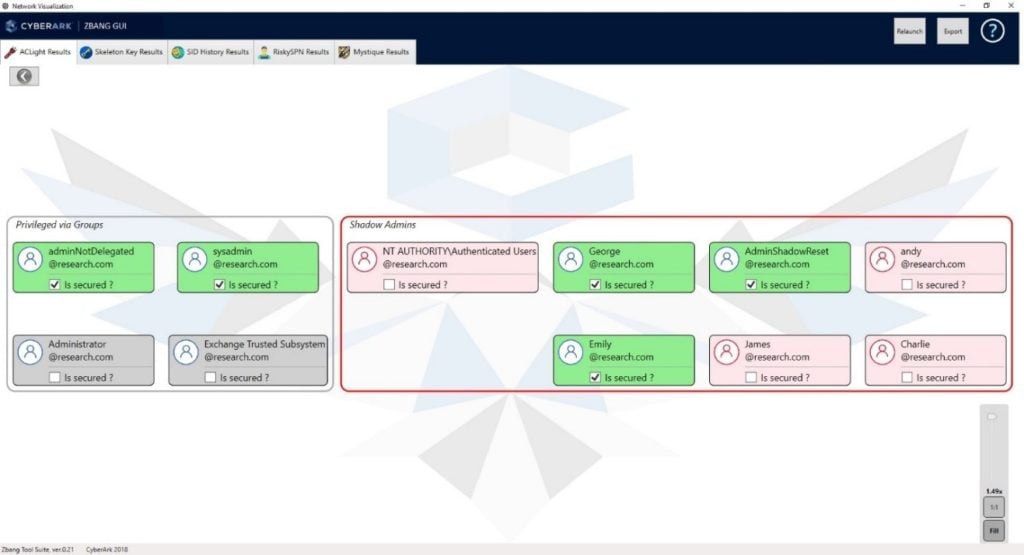Open the help question mark icon
This screenshot has height=555, width=1024.
pos(992,31)
